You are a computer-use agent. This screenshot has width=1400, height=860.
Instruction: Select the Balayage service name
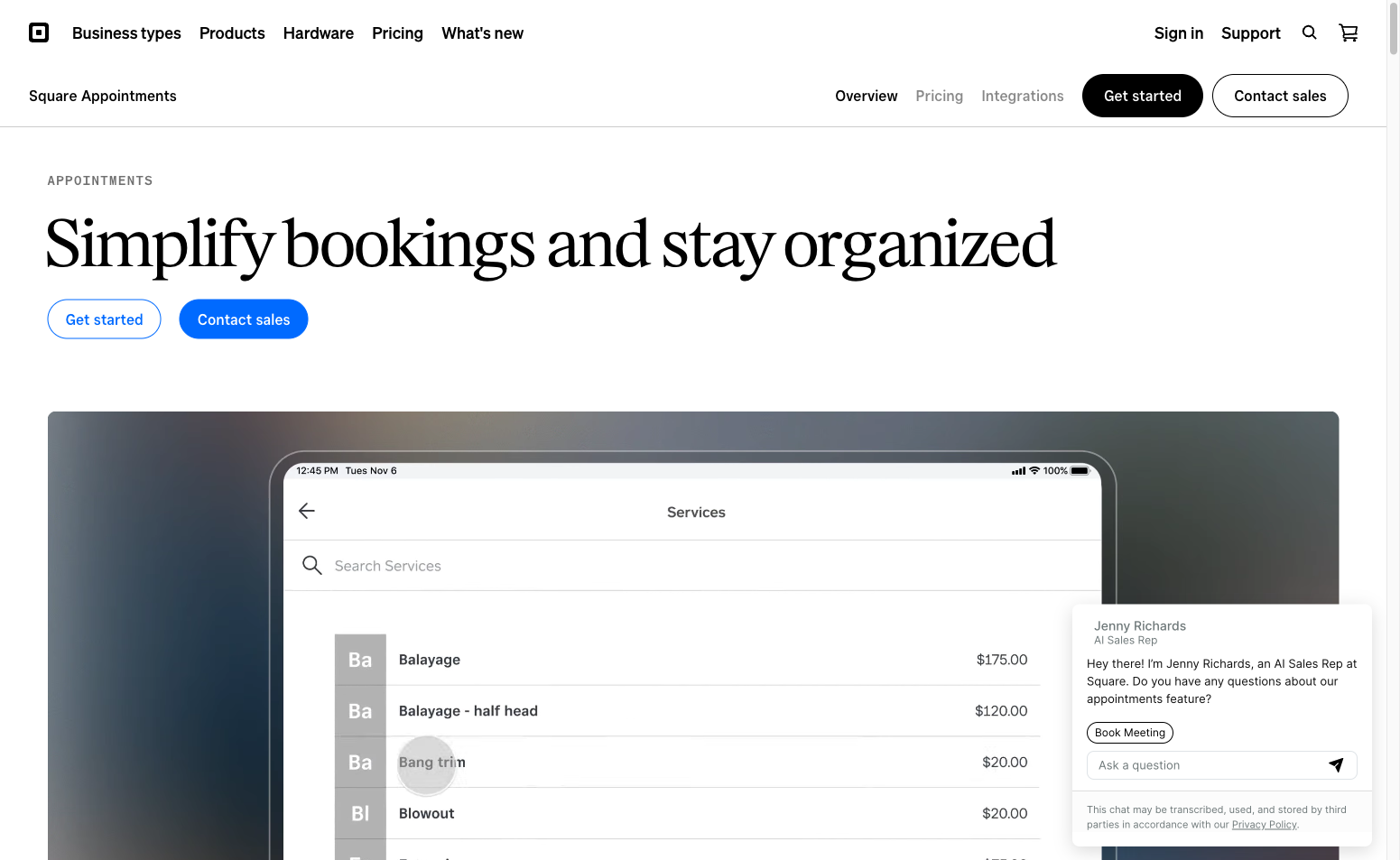tap(430, 660)
